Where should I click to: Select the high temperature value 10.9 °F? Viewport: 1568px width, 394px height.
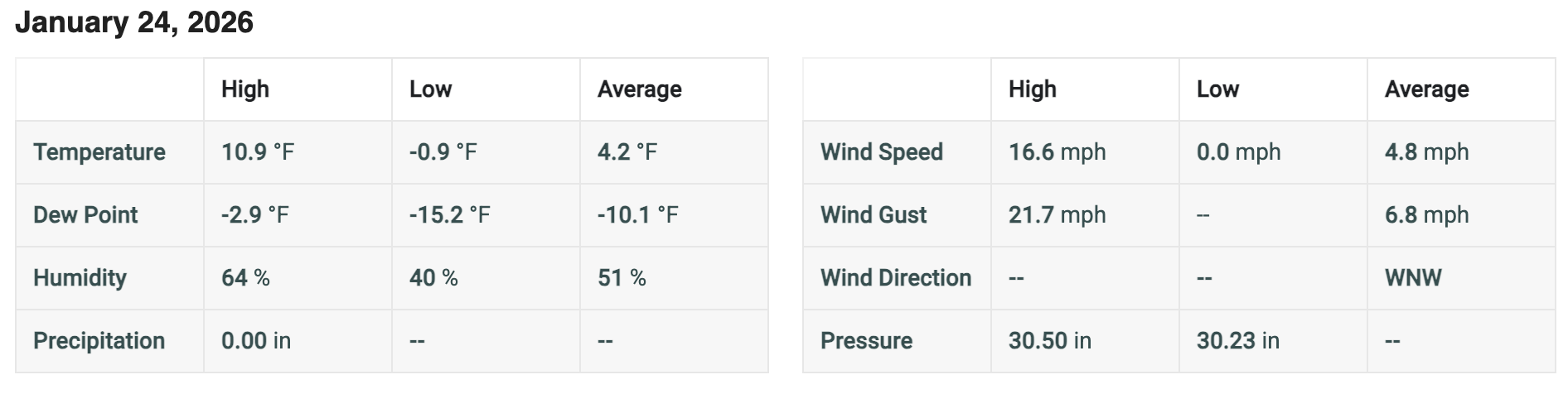point(258,152)
